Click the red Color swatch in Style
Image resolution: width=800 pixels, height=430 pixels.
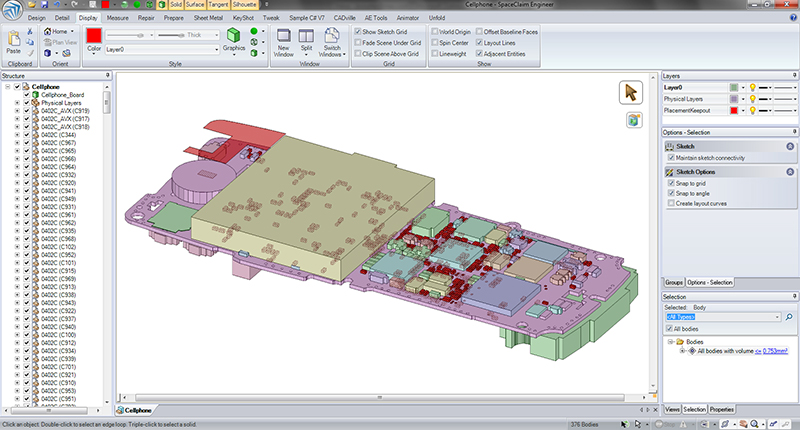[x=93, y=35]
